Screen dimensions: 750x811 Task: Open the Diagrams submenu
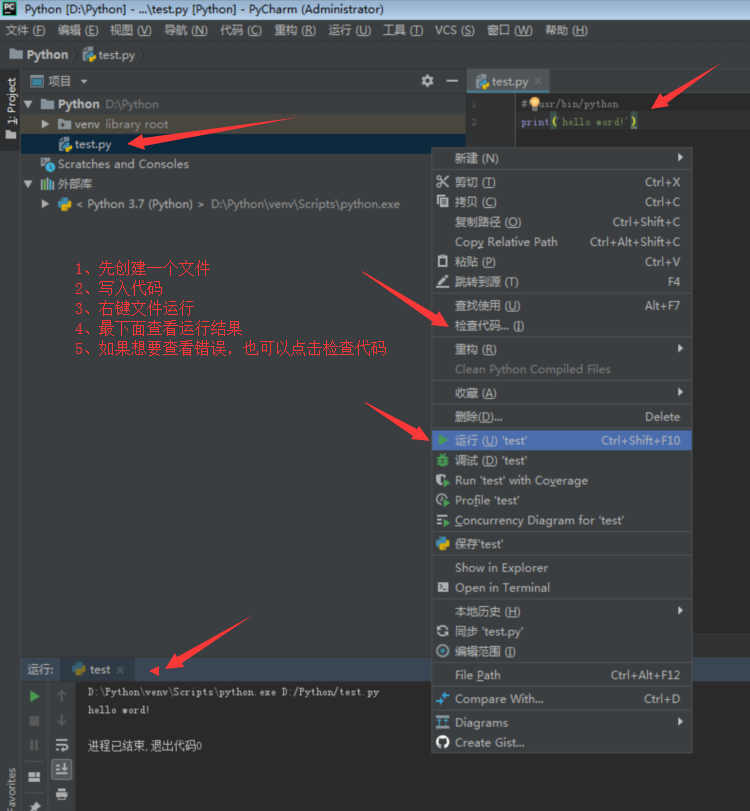click(x=562, y=722)
